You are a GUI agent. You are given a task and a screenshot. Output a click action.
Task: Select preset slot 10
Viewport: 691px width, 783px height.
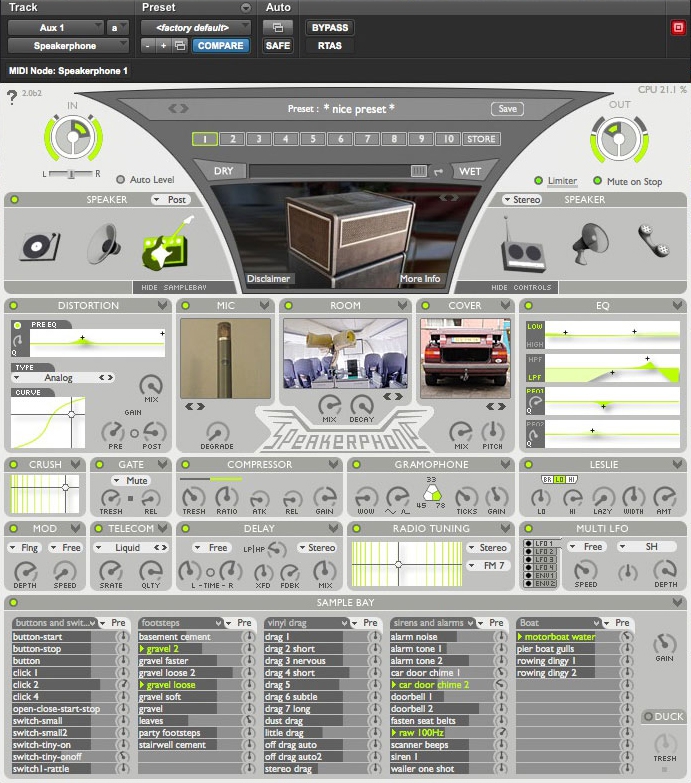coord(448,139)
